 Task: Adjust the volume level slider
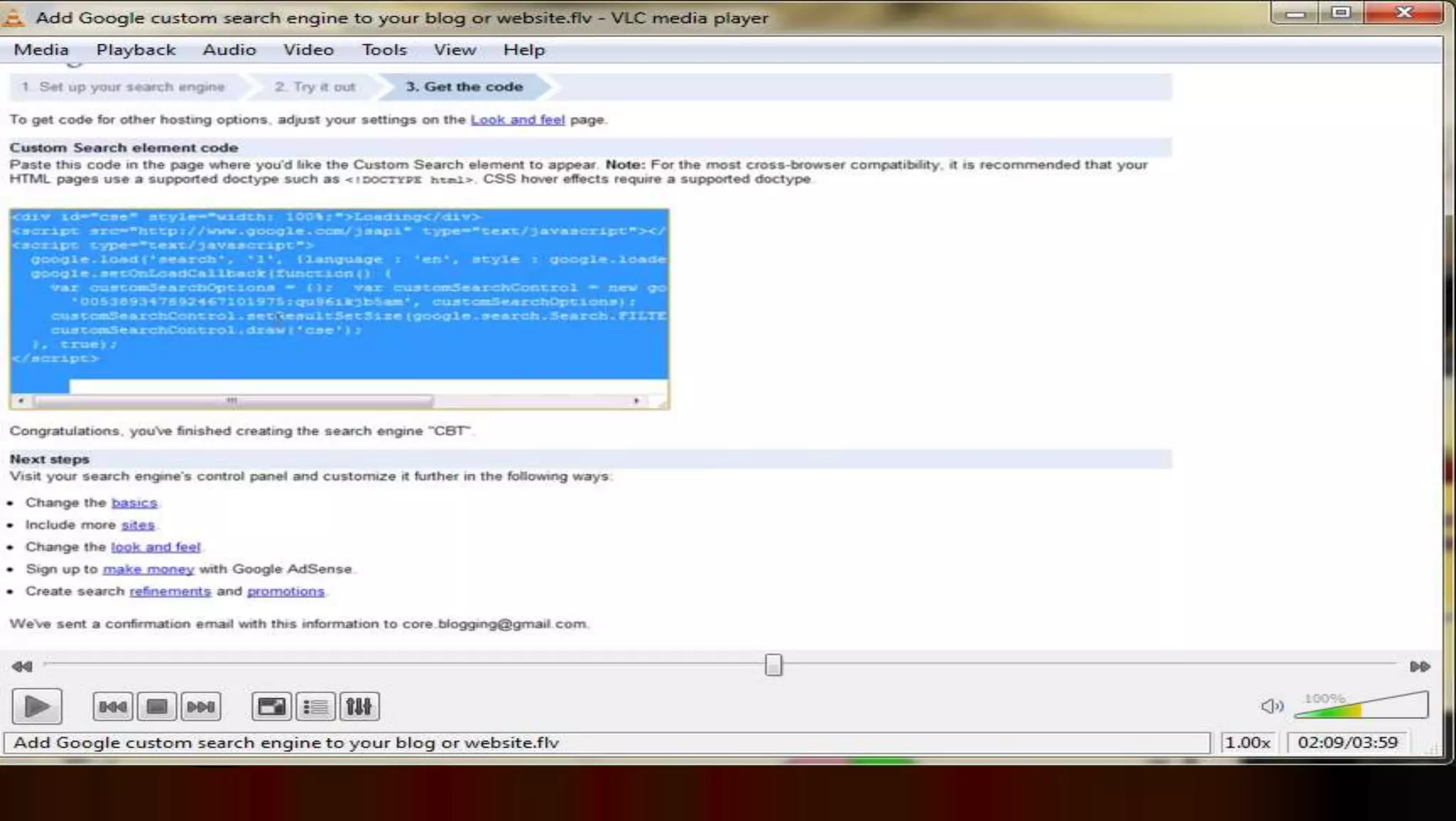click(x=1361, y=707)
